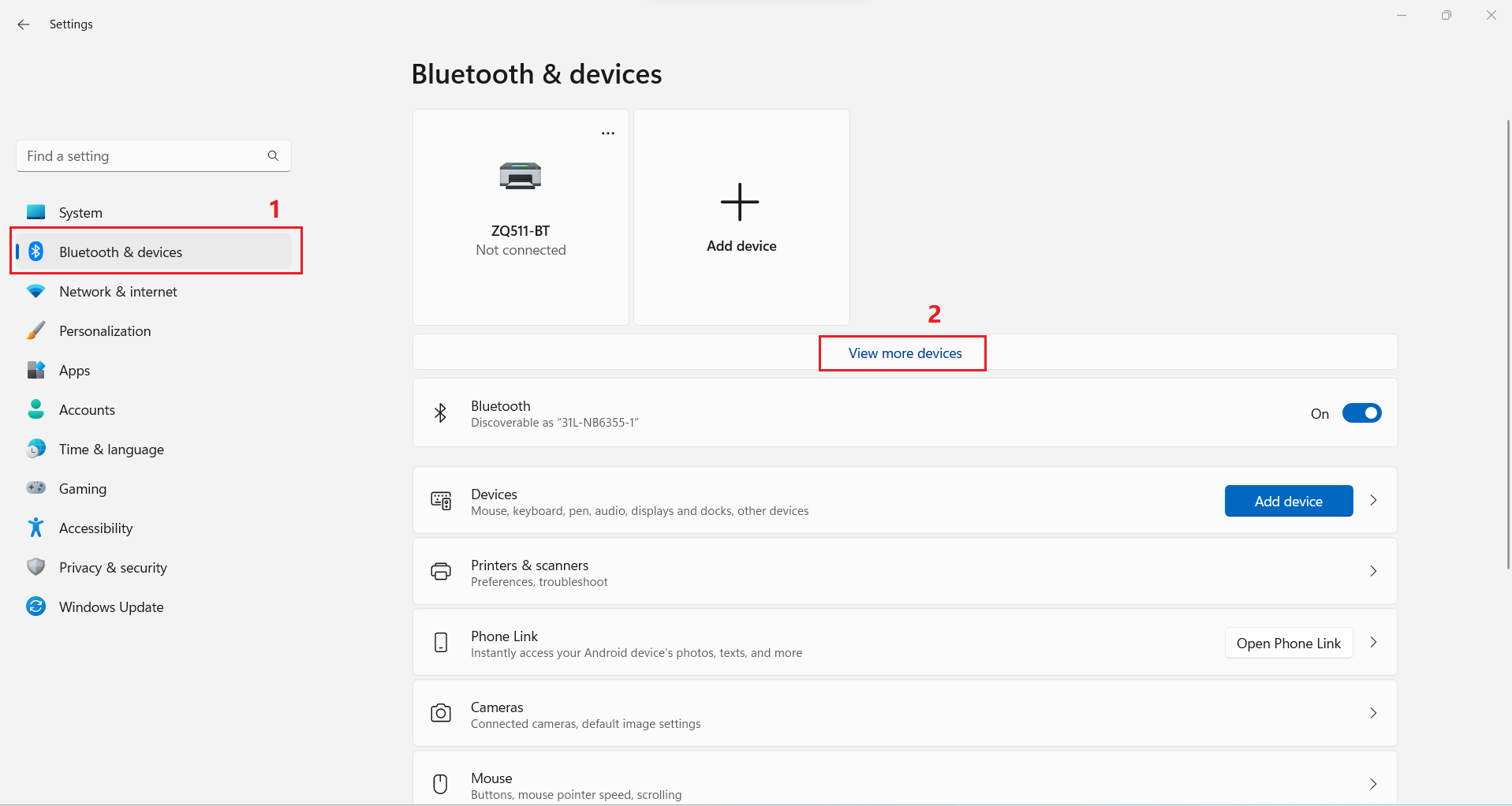1512x806 pixels.
Task: Expand the Phone Link row chevron
Action: (x=1373, y=643)
